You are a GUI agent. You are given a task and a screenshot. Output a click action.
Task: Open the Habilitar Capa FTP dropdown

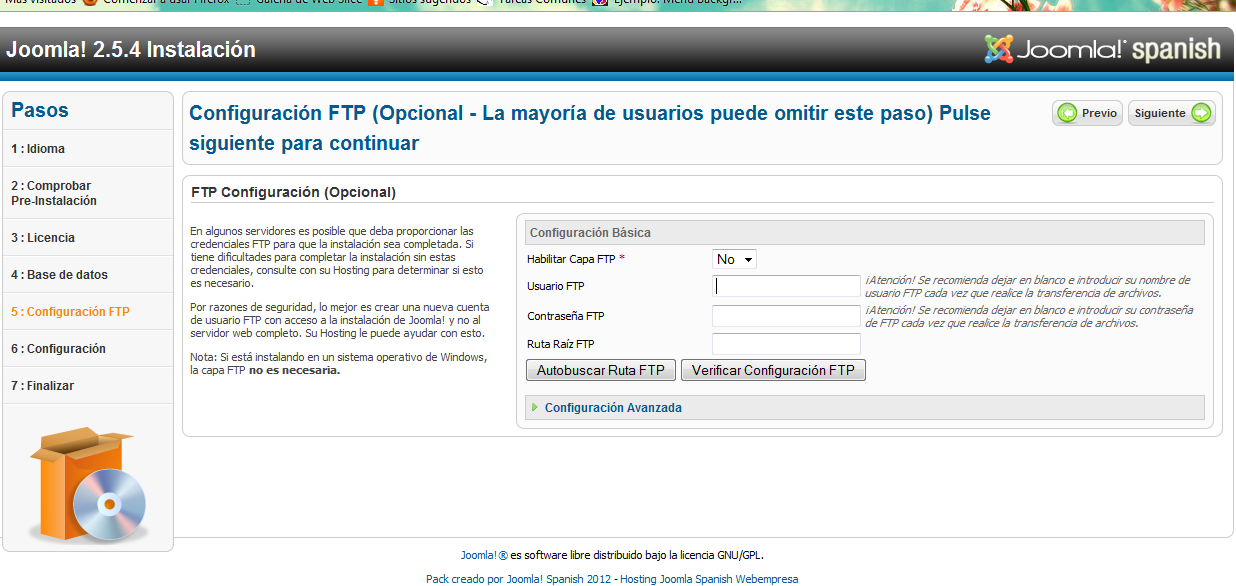734,259
